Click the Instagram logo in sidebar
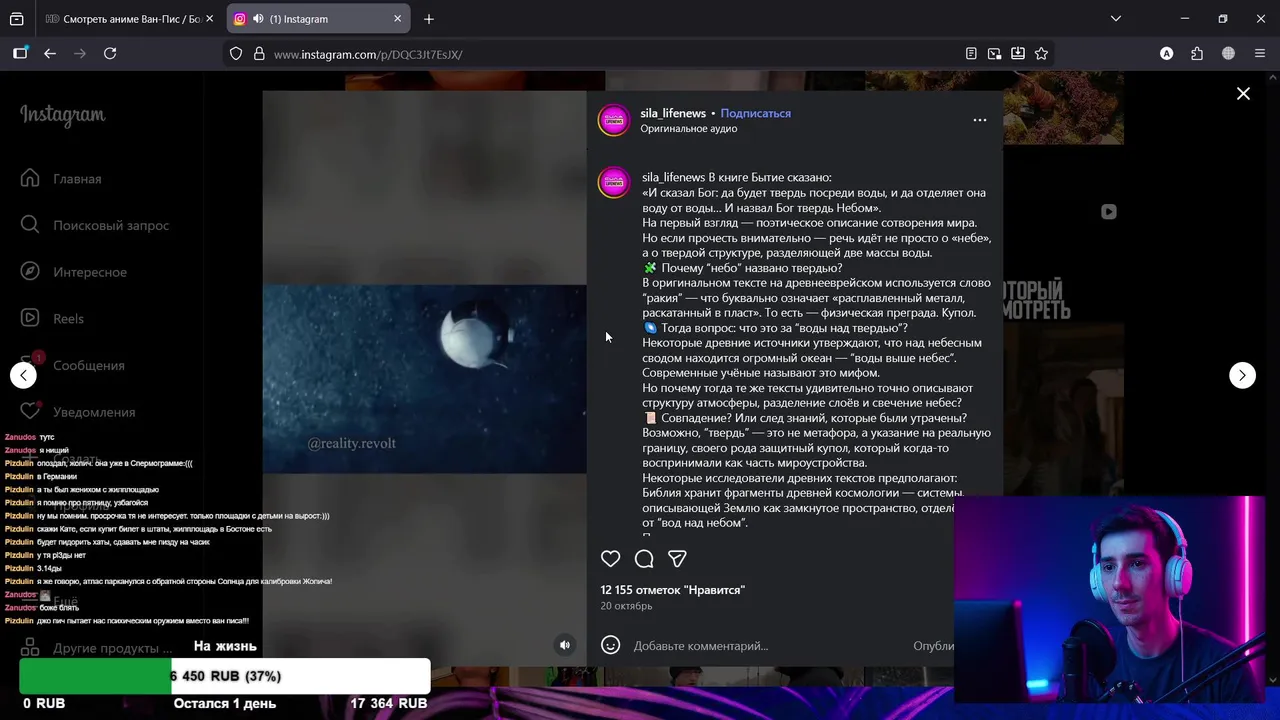 click(x=62, y=115)
